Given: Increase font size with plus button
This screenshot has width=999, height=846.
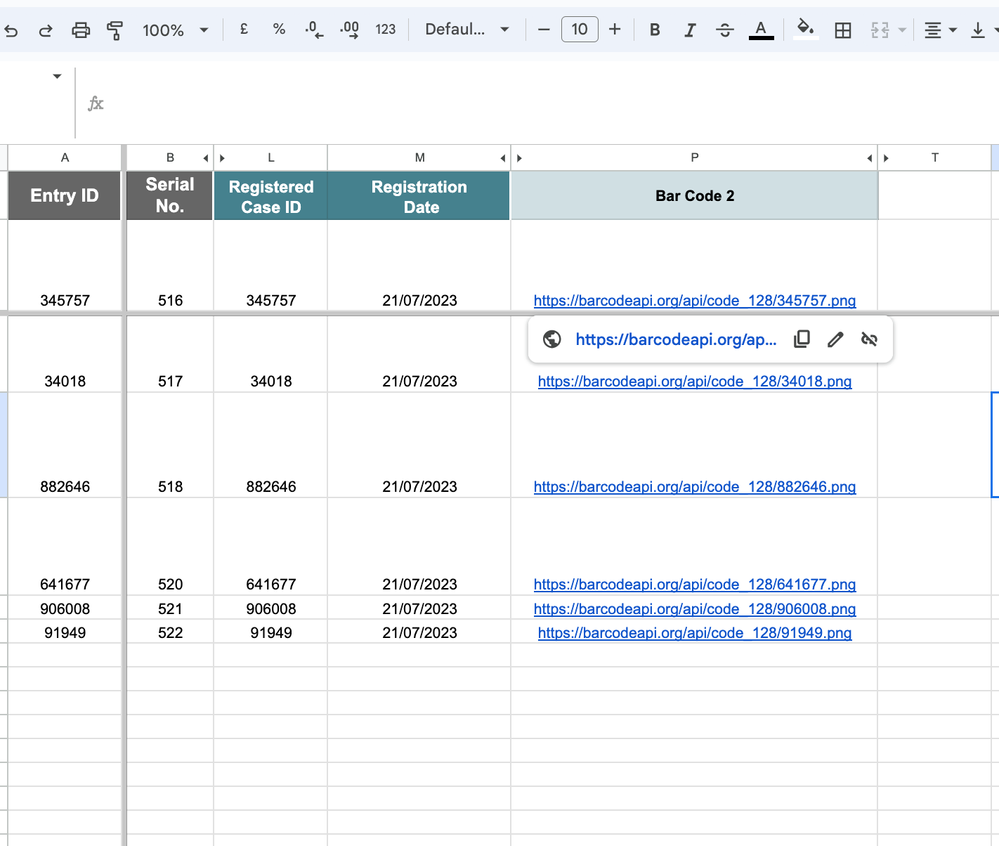Looking at the screenshot, I should click(x=614, y=29).
